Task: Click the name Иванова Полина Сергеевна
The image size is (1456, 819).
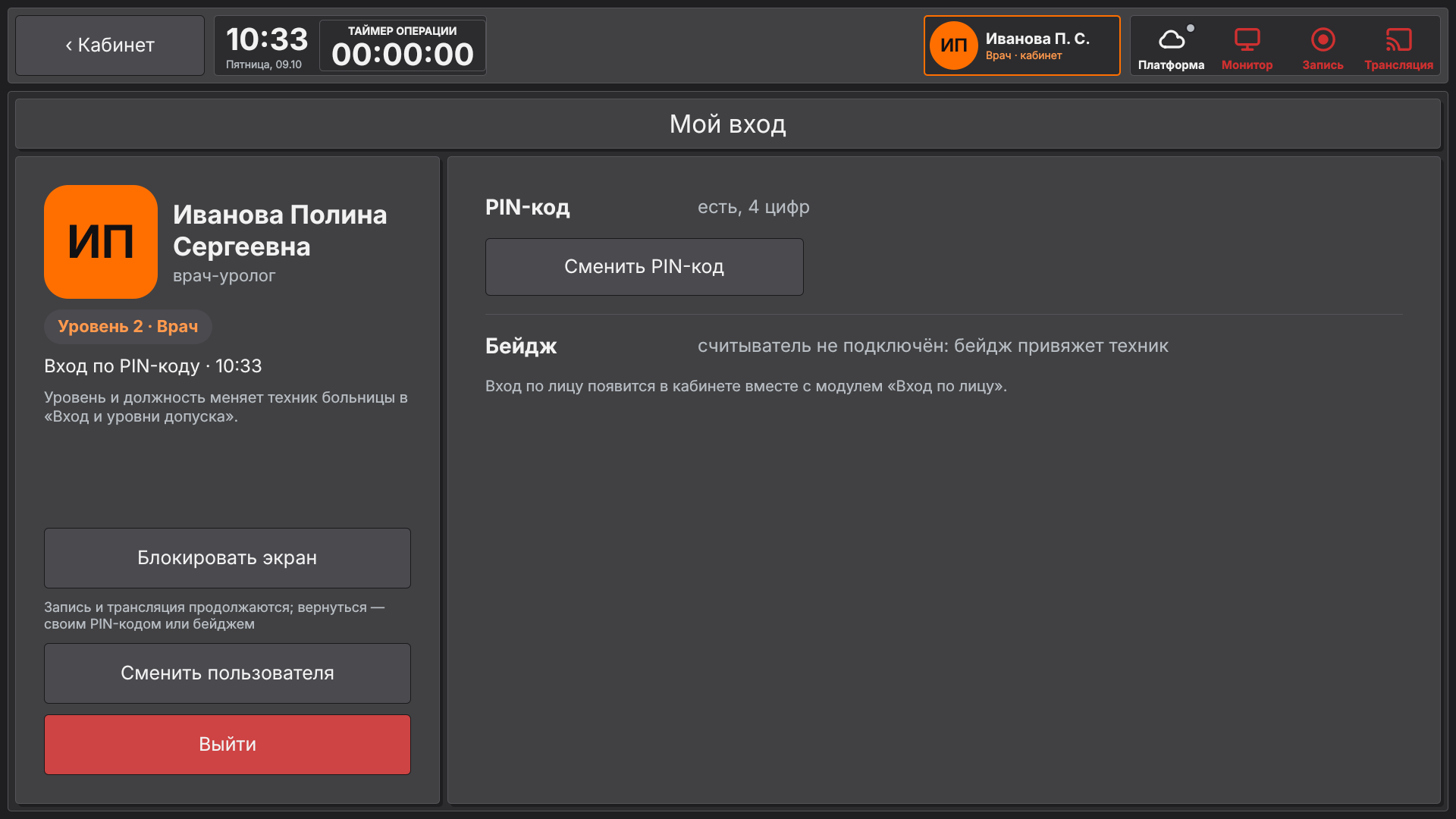Action: (x=280, y=231)
